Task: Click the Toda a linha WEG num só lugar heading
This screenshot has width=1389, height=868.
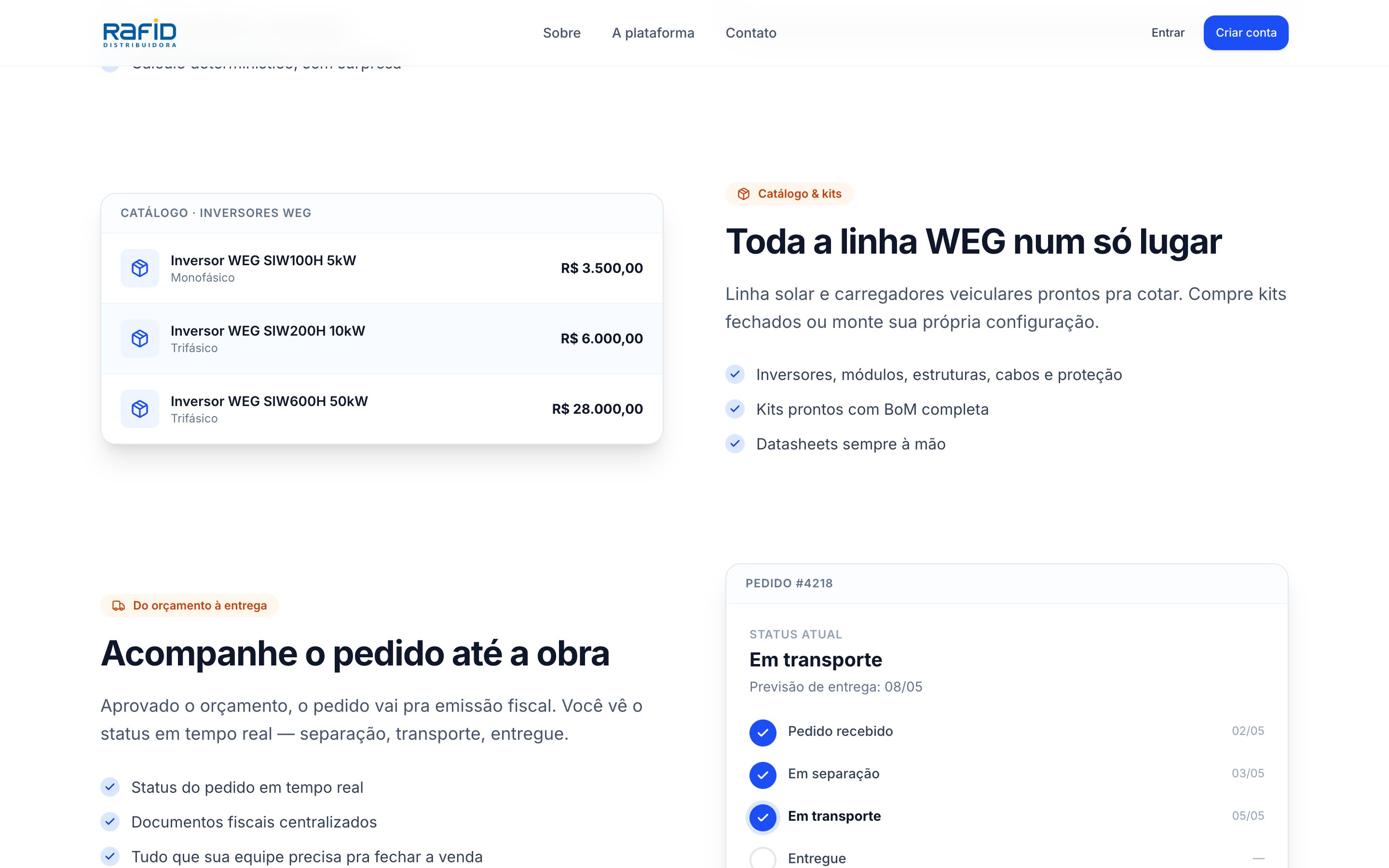Action: pos(973,241)
